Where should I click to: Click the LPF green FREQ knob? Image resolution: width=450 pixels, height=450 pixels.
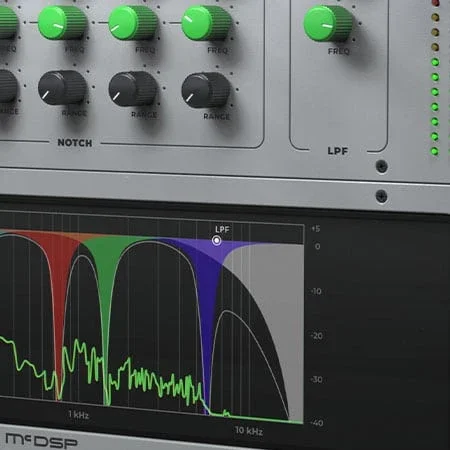click(x=328, y=24)
